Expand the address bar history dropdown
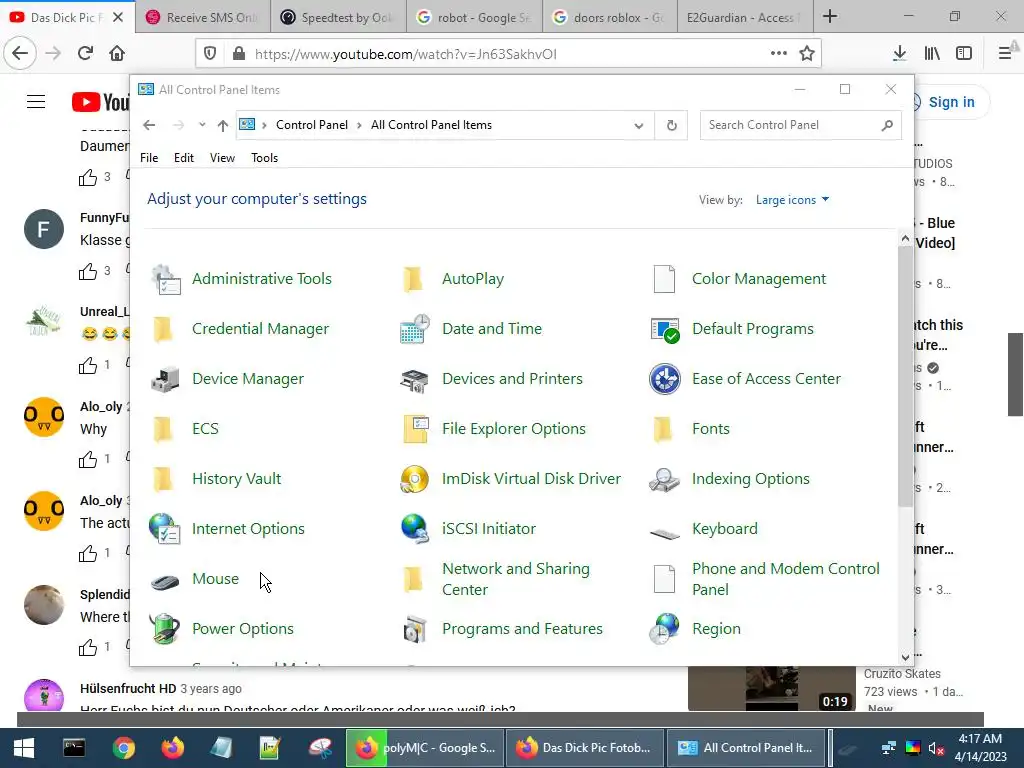This screenshot has height=768, width=1024. (x=639, y=125)
